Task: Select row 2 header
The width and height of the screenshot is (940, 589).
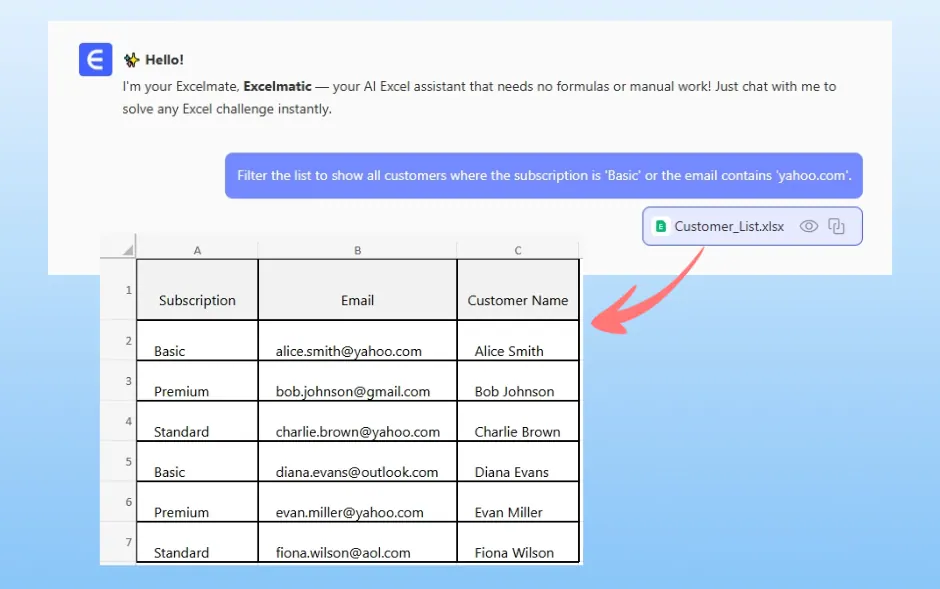Action: pyautogui.click(x=128, y=341)
